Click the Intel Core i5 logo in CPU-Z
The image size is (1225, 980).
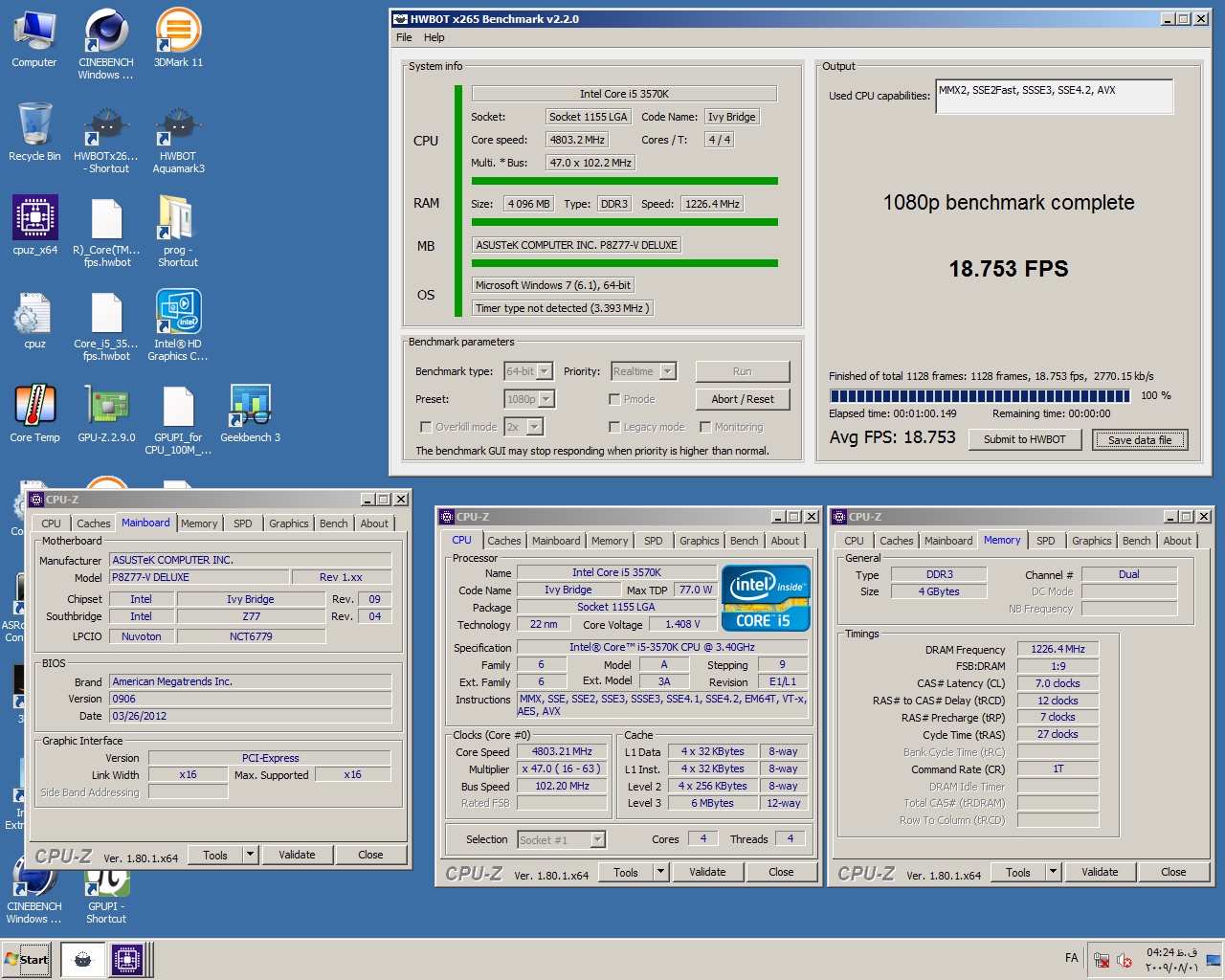767,598
